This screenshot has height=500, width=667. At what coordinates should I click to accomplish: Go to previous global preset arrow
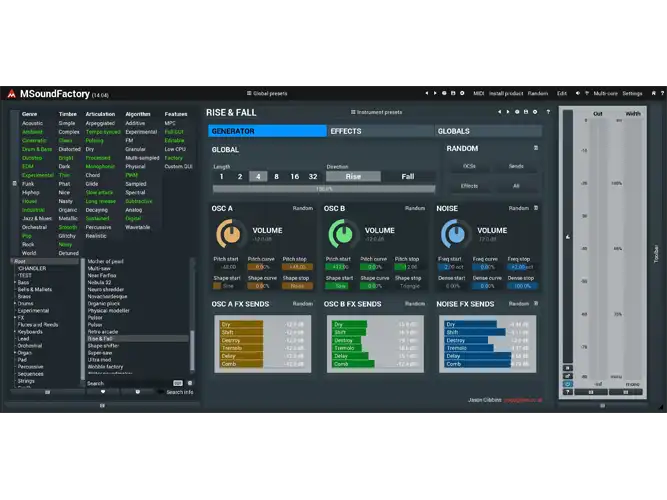[427, 93]
